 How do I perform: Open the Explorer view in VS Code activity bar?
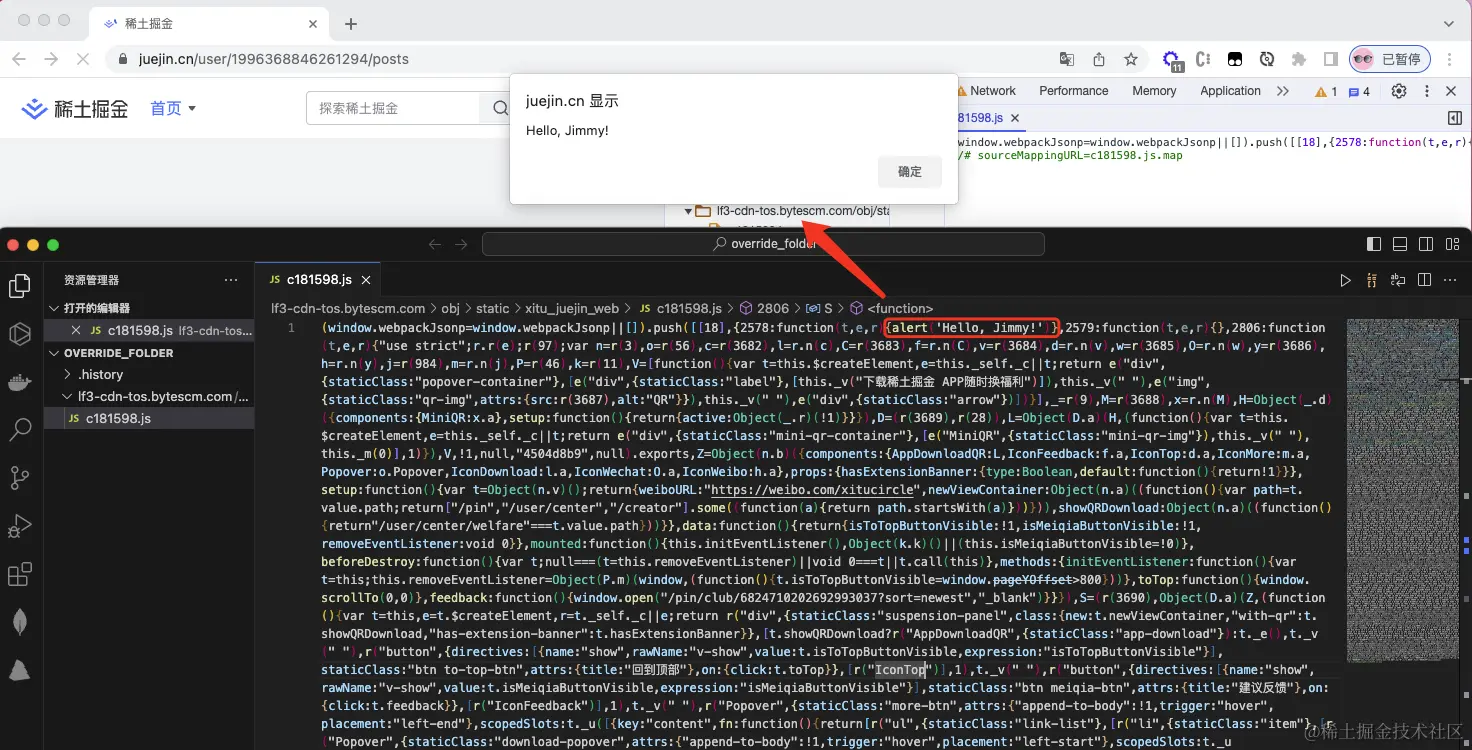(20, 287)
